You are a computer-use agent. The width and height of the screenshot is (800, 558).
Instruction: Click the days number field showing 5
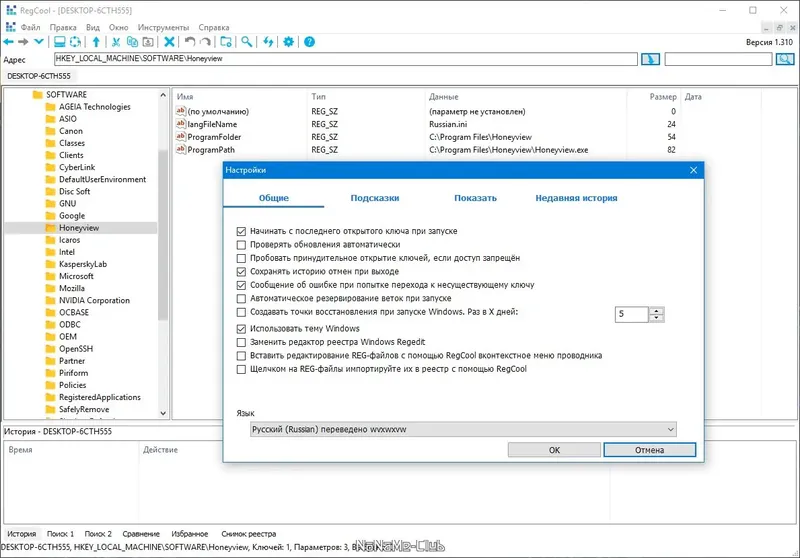pos(632,314)
